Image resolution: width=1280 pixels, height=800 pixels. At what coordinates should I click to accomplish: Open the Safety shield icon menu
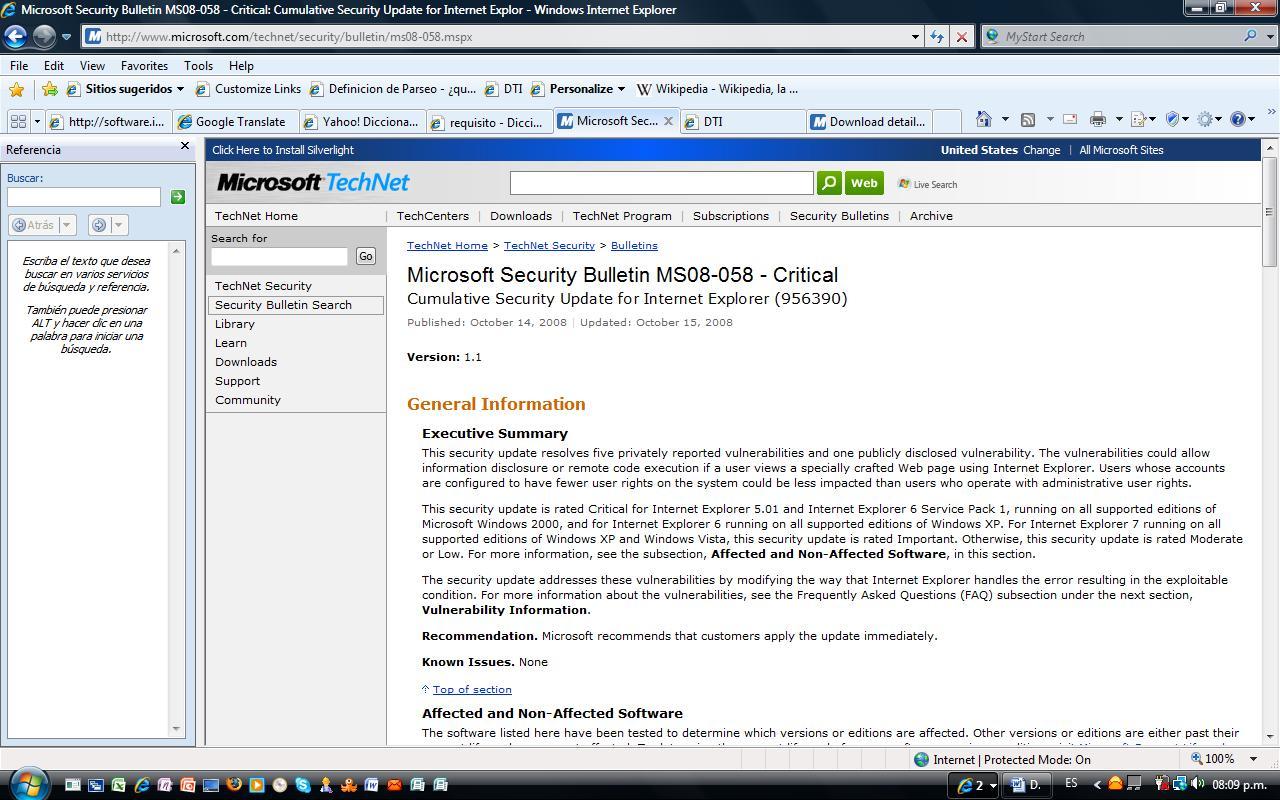click(1174, 119)
